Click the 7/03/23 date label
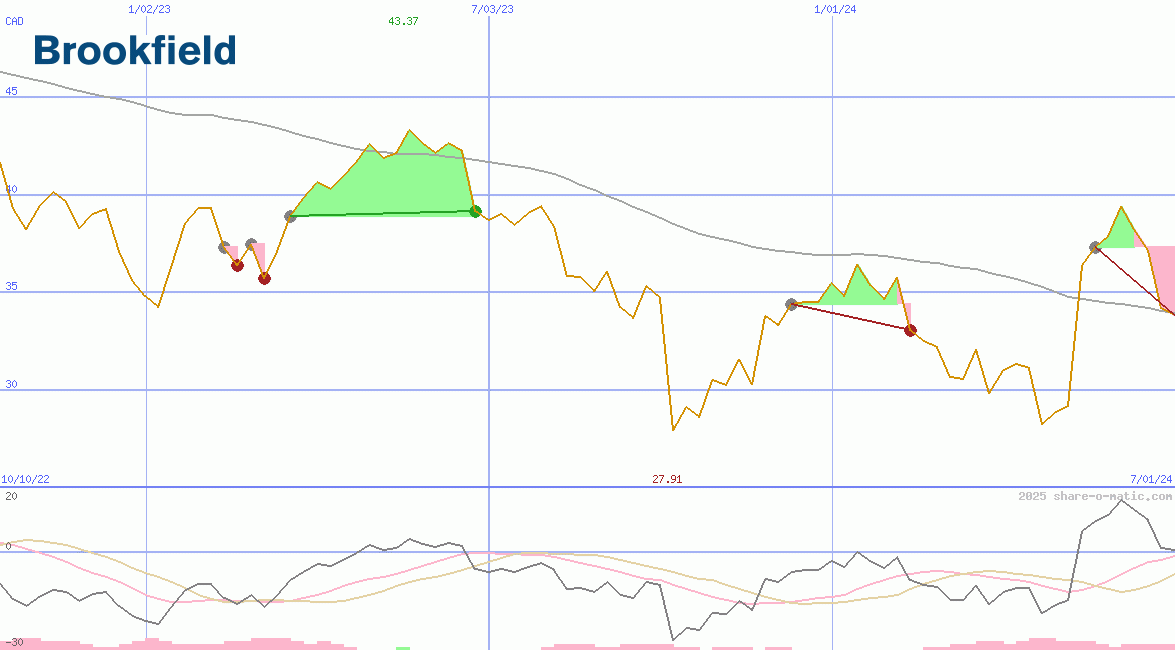Viewport: 1175px width, 650px height. 492,9
